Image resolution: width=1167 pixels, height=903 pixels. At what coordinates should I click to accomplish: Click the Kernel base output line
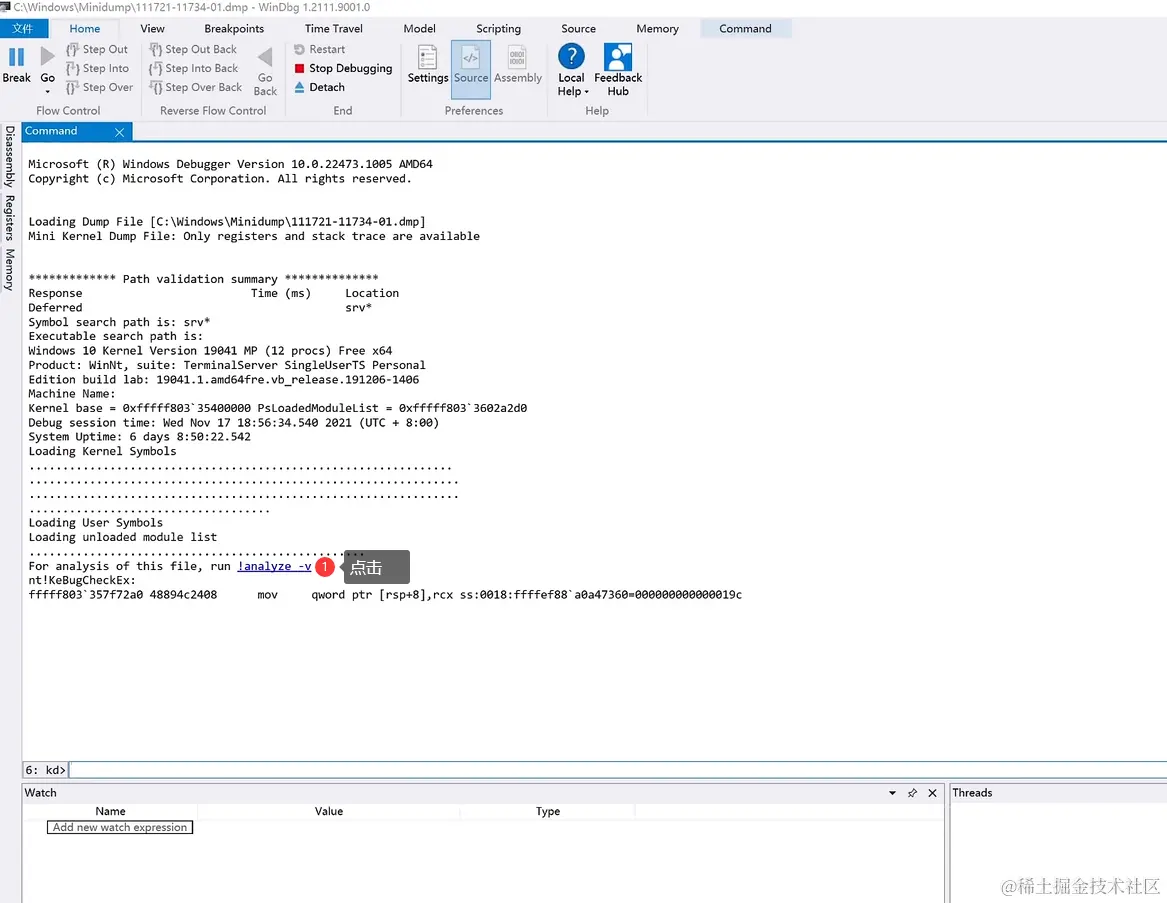click(x=278, y=409)
